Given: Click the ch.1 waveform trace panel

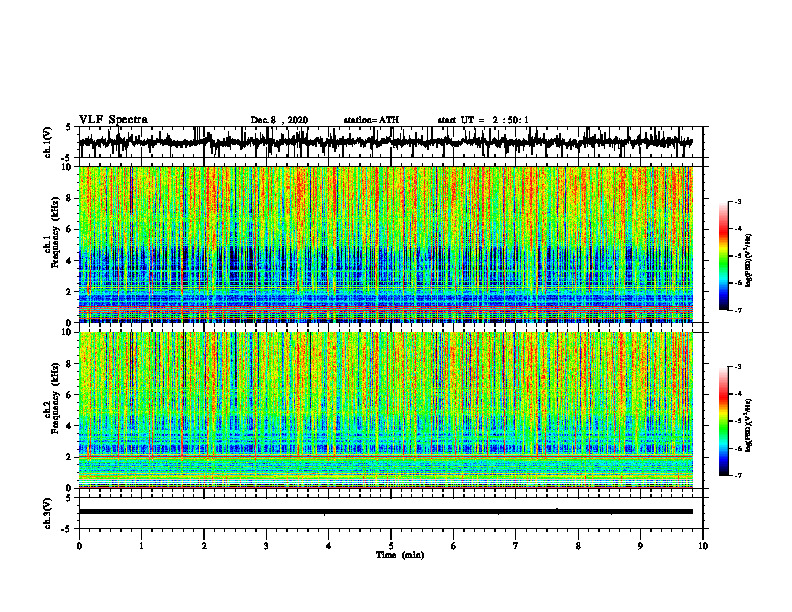Looking at the screenshot, I should point(391,142).
